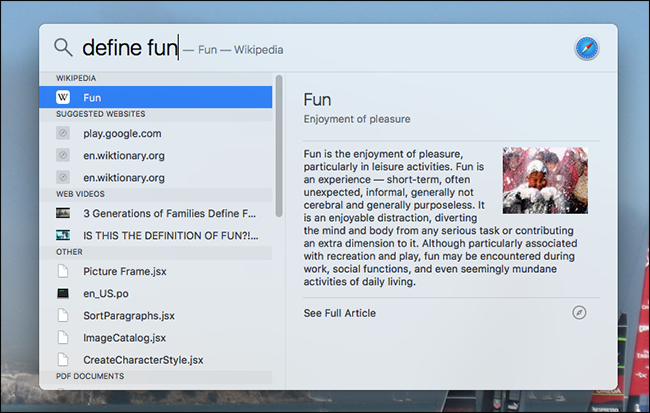Click the 3 Generations video thumbnail
The image size is (650, 413).
pos(63,213)
